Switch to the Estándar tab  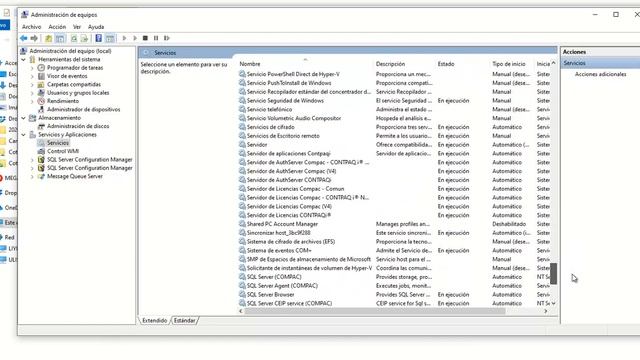pyautogui.click(x=184, y=321)
